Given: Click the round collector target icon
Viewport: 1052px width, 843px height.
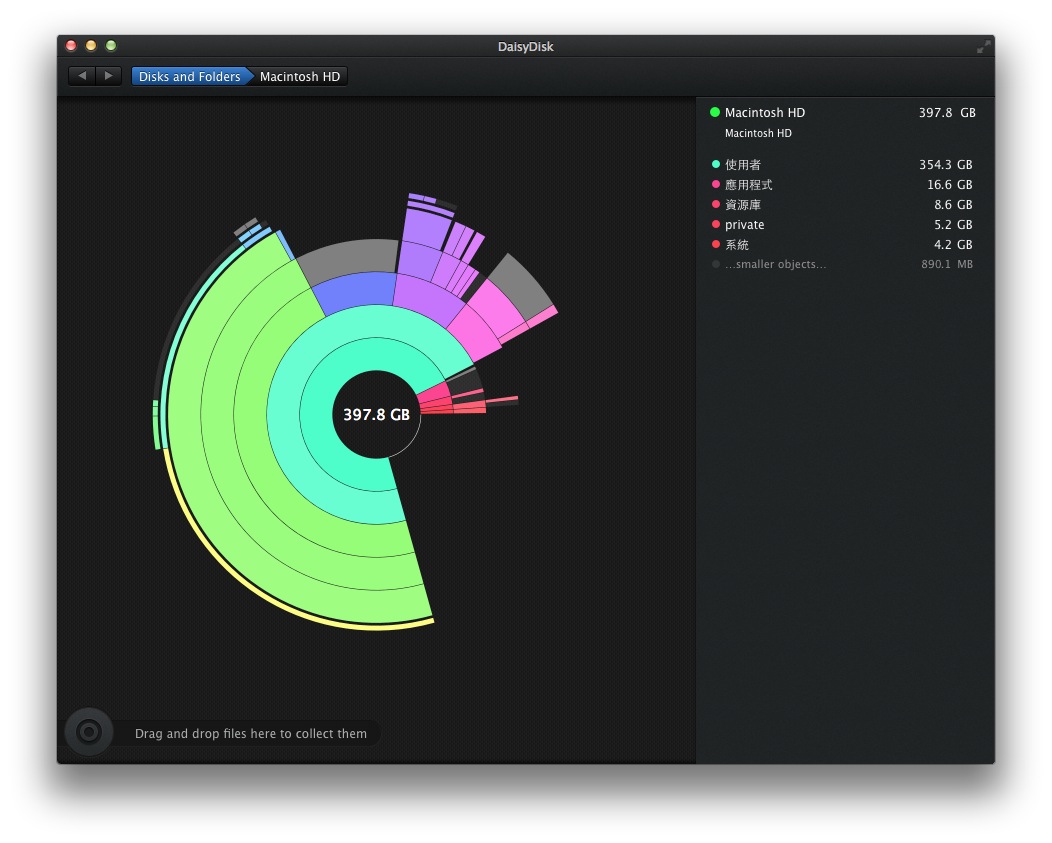Looking at the screenshot, I should (89, 732).
